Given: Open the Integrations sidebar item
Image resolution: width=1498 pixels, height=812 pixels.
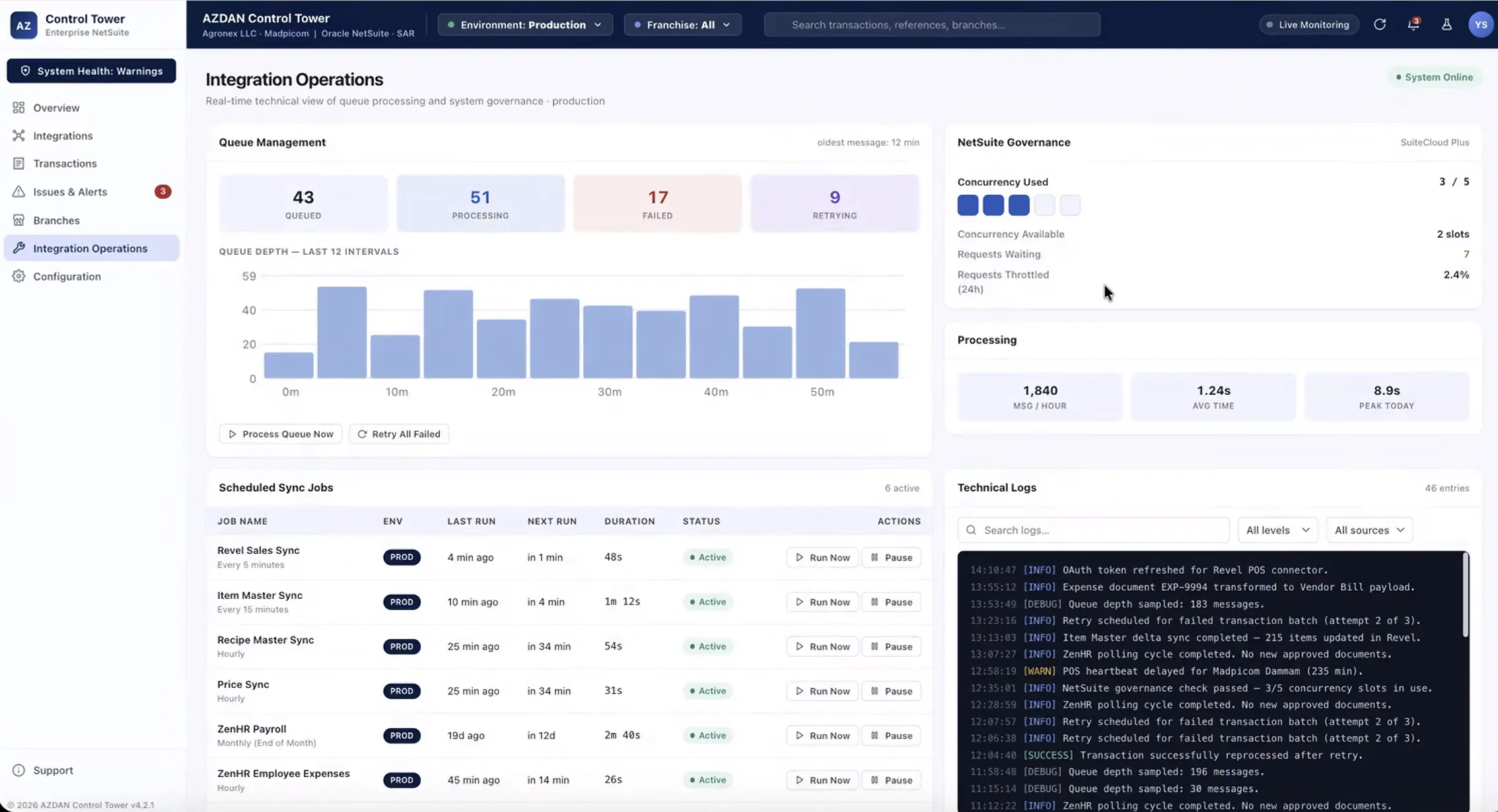Looking at the screenshot, I should tap(63, 135).
